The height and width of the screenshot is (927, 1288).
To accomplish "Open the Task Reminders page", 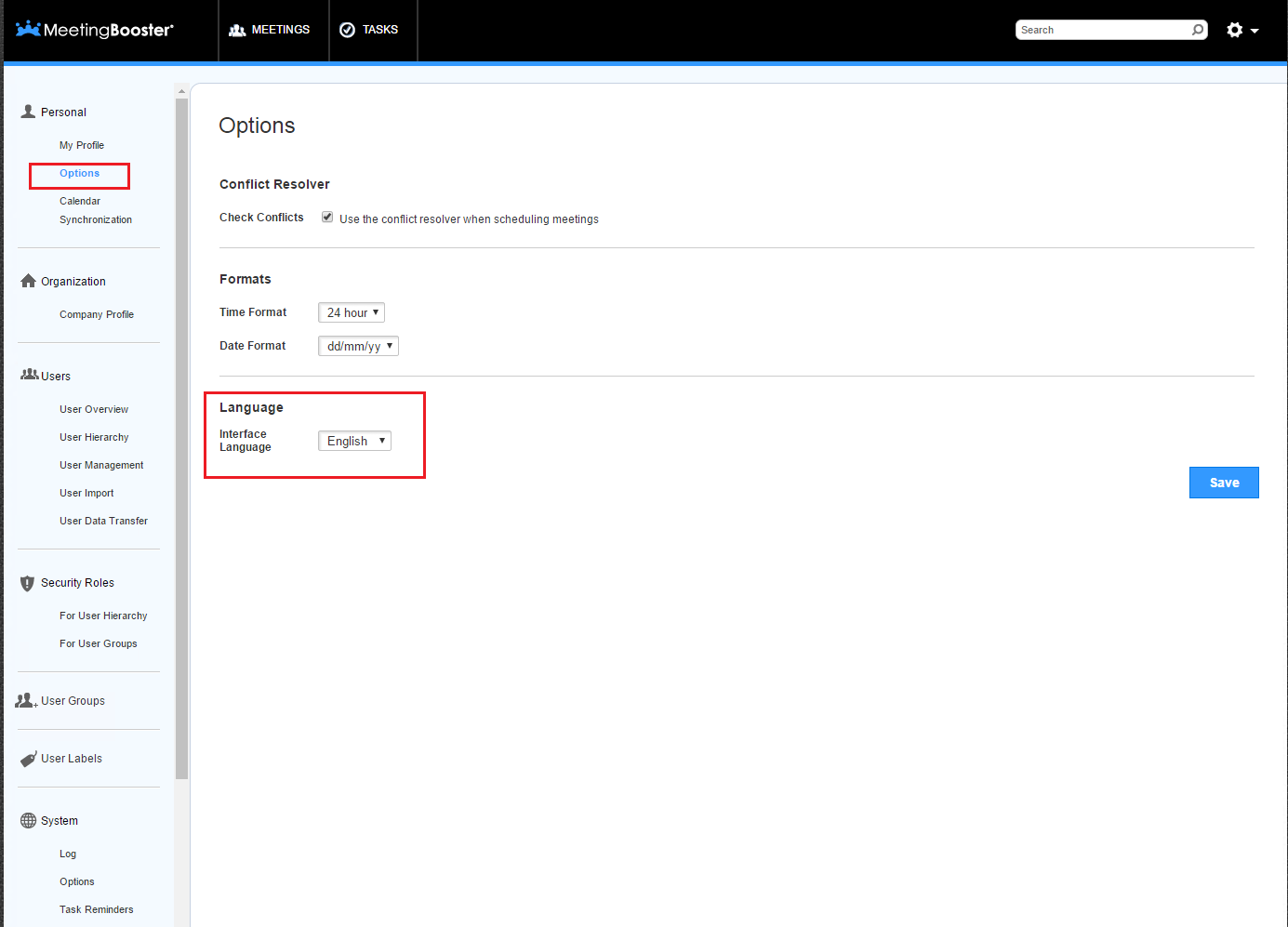I will pyautogui.click(x=96, y=908).
